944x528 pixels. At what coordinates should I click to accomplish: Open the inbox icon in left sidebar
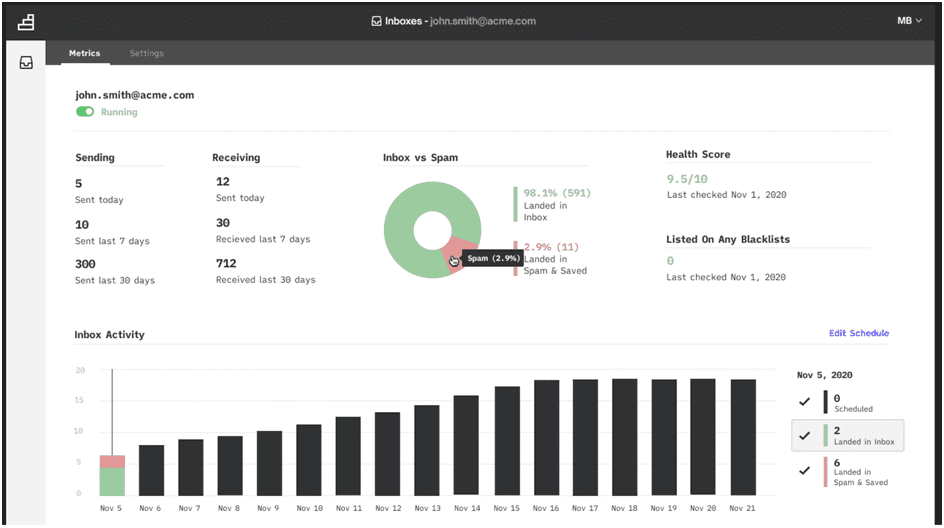click(26, 63)
